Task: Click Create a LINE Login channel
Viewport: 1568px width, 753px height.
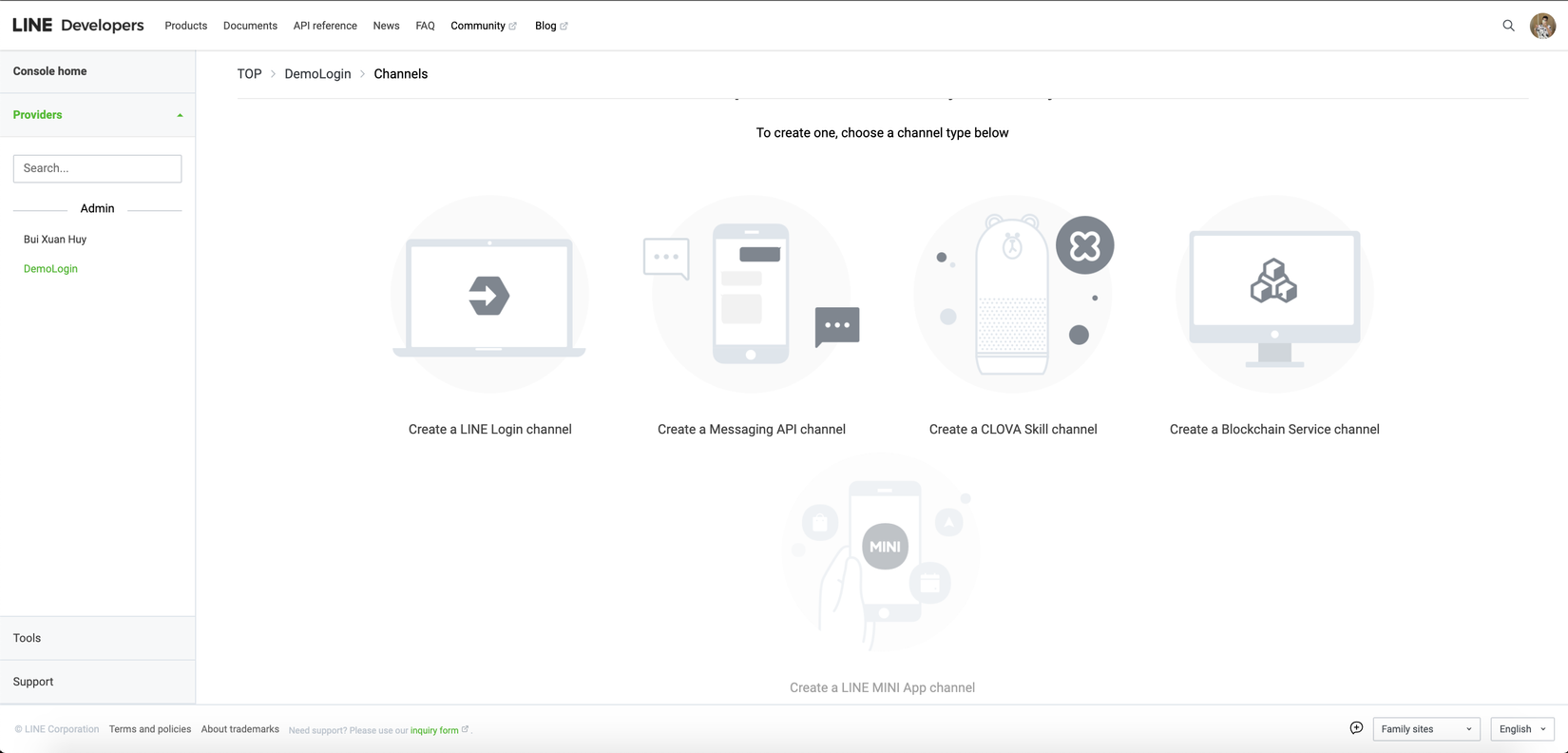Action: coord(490,430)
